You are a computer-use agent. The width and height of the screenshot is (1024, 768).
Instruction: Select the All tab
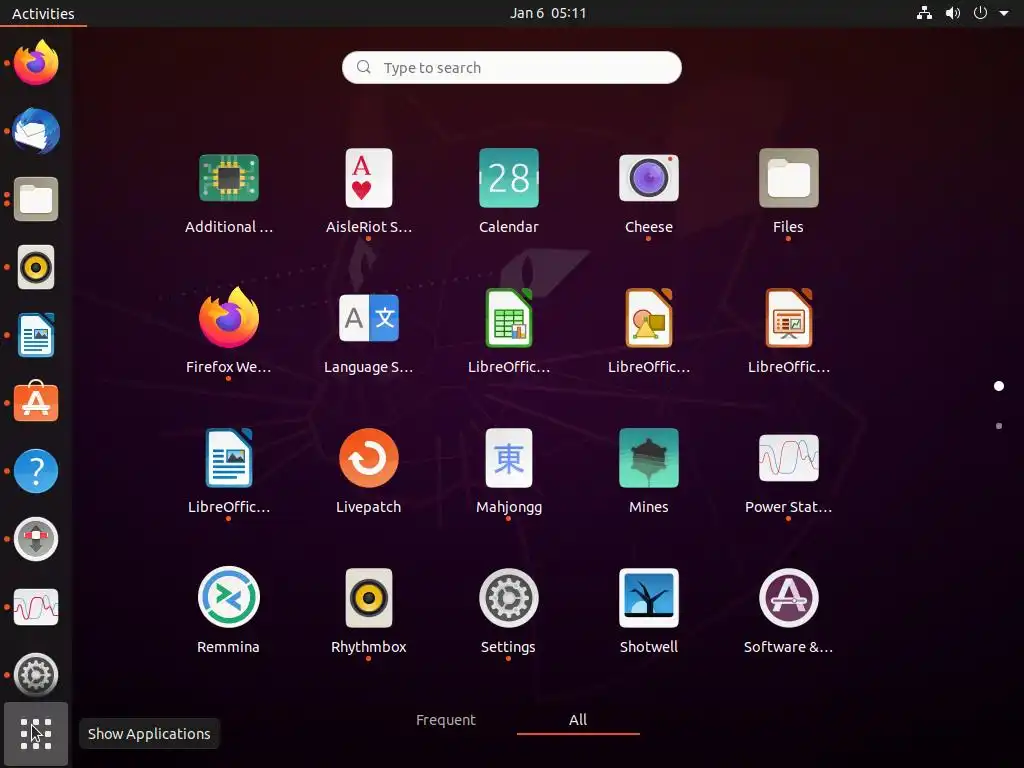tap(578, 720)
